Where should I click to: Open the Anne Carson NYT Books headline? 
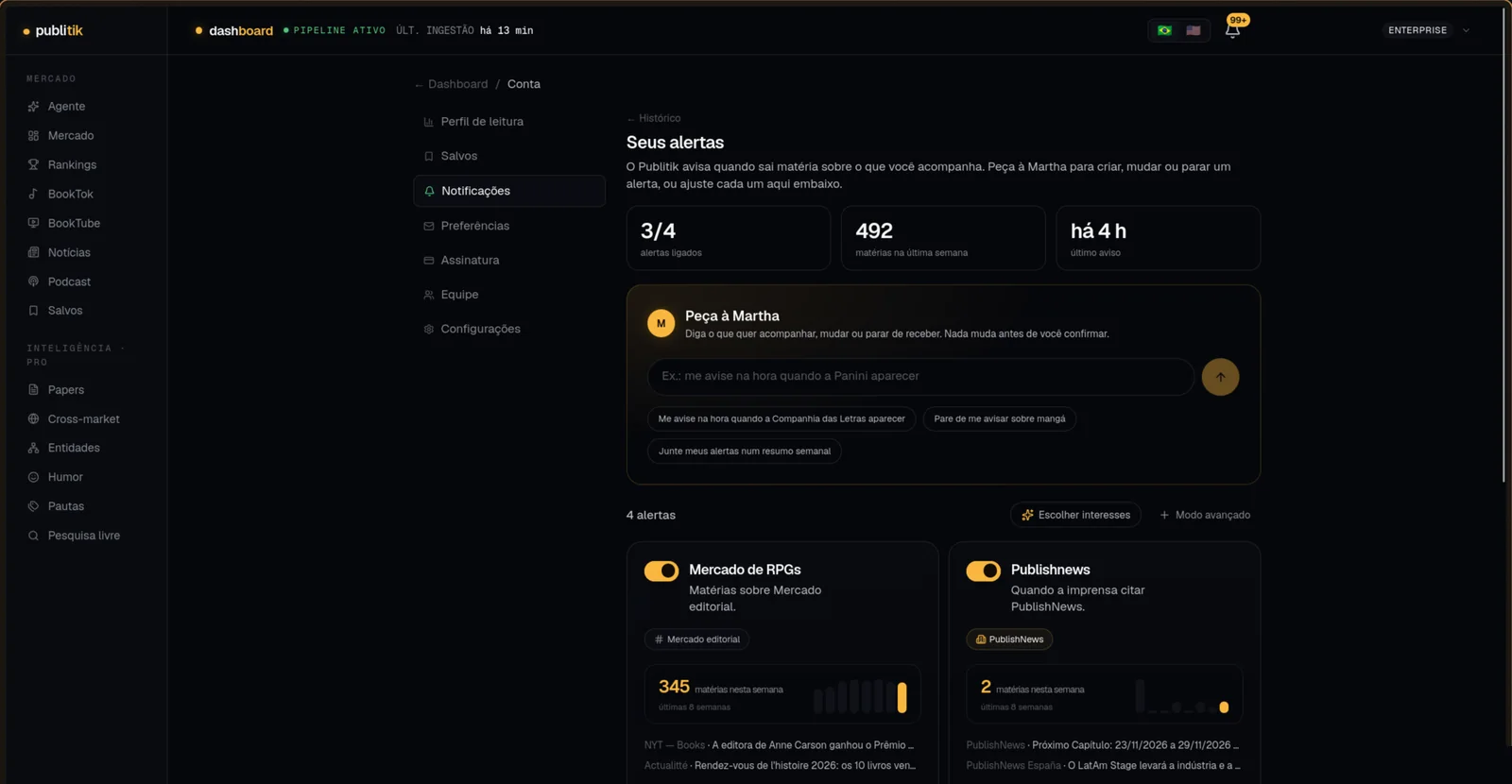point(780,745)
